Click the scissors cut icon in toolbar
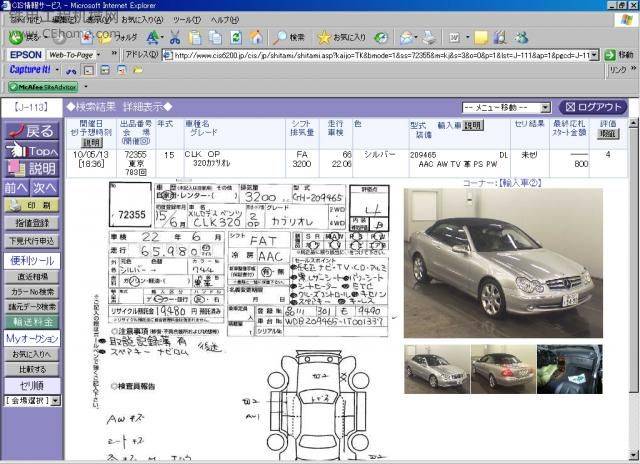This screenshot has height=464, width=640. pos(175,38)
